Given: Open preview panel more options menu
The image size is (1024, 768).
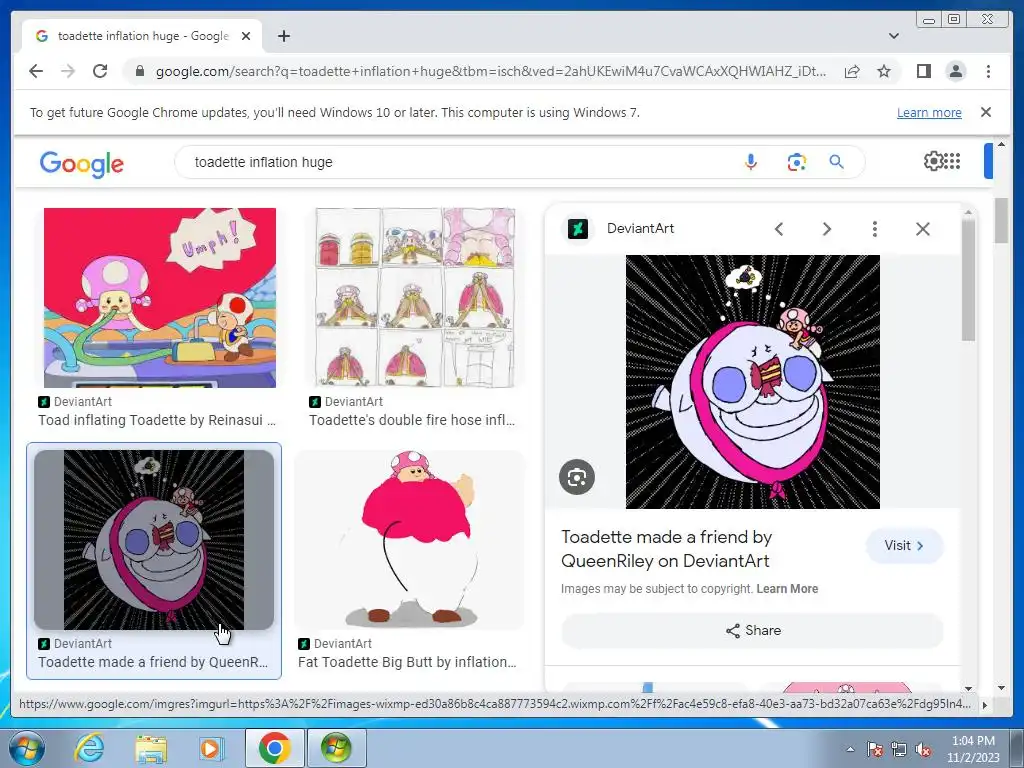Looking at the screenshot, I should tap(874, 229).
